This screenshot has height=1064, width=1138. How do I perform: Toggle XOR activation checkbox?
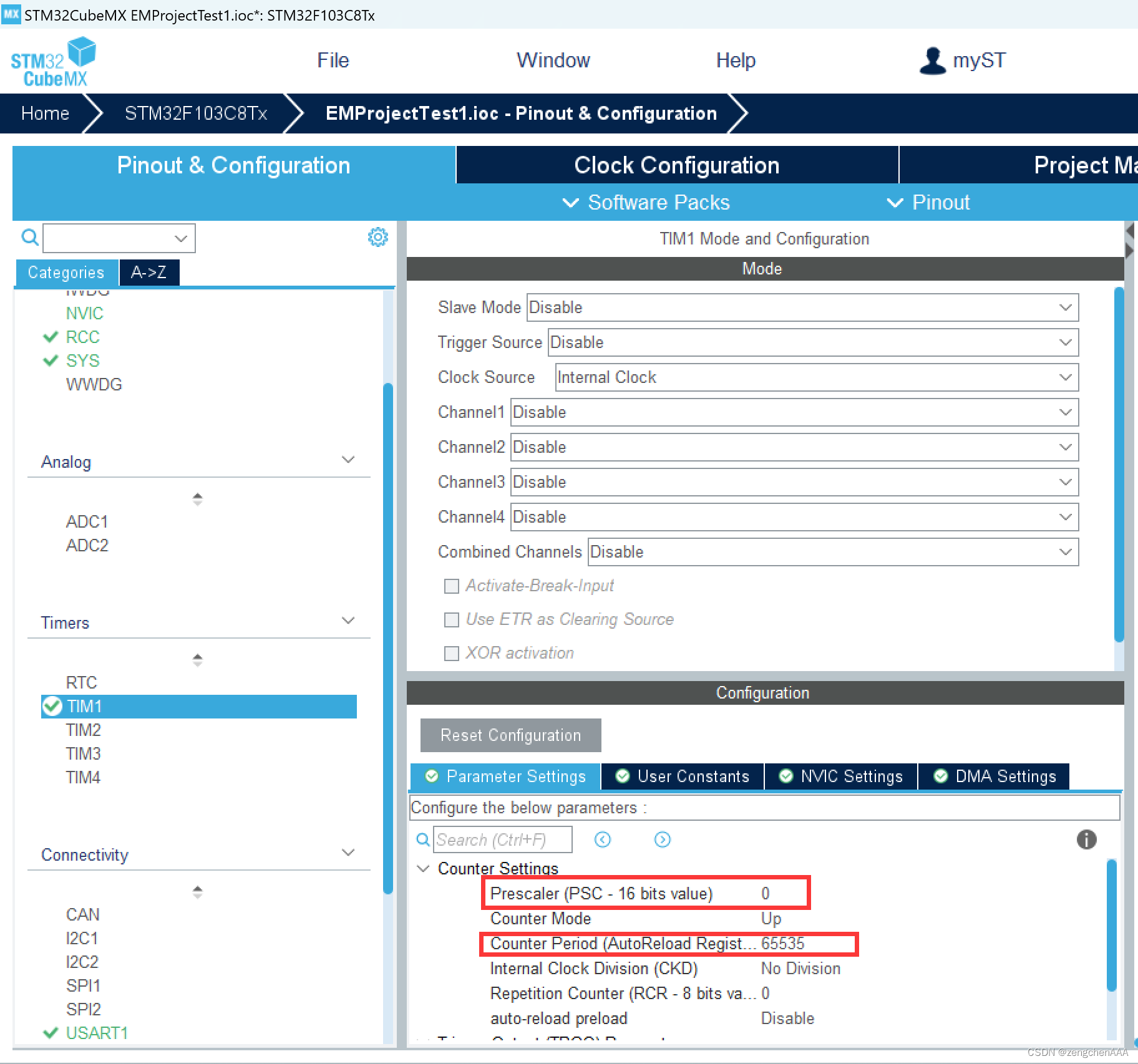[450, 653]
